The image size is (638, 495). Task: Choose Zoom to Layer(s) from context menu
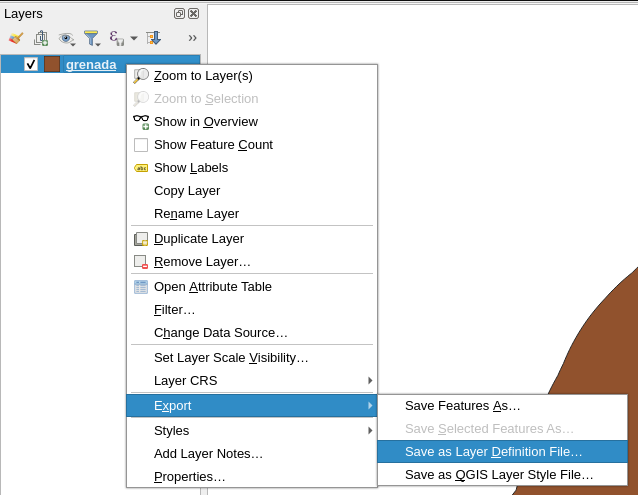pos(252,76)
